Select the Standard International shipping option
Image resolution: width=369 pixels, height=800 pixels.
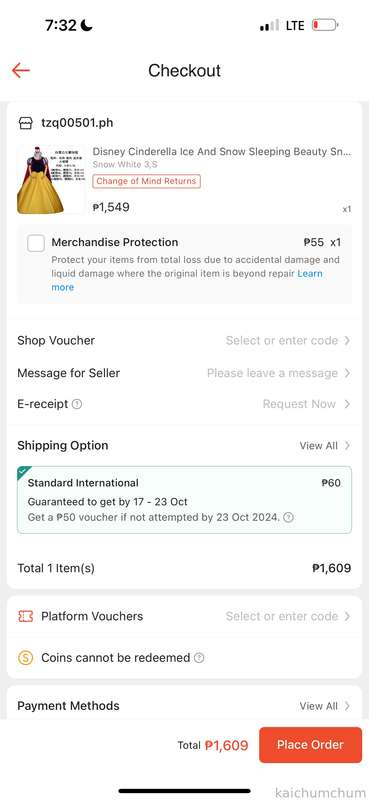point(184,500)
